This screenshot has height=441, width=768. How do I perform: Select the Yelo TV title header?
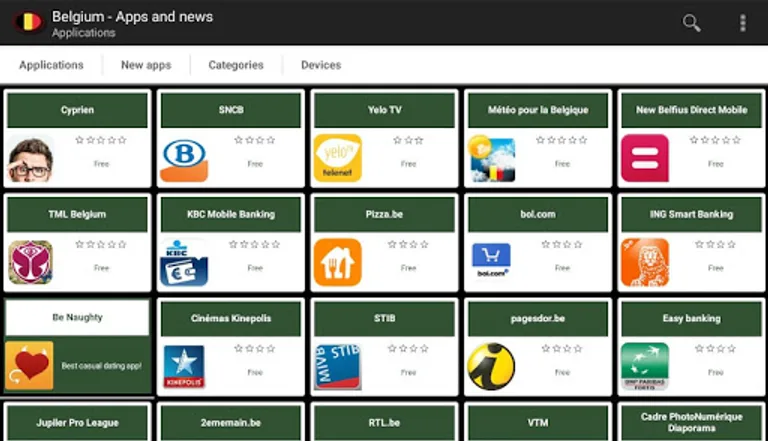(x=384, y=110)
